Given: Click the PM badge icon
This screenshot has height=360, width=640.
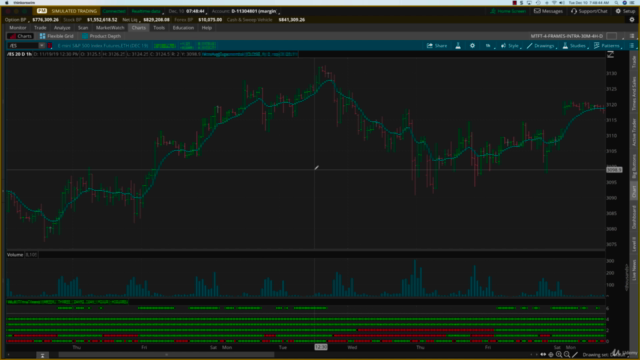Looking at the screenshot, I should [42, 11].
